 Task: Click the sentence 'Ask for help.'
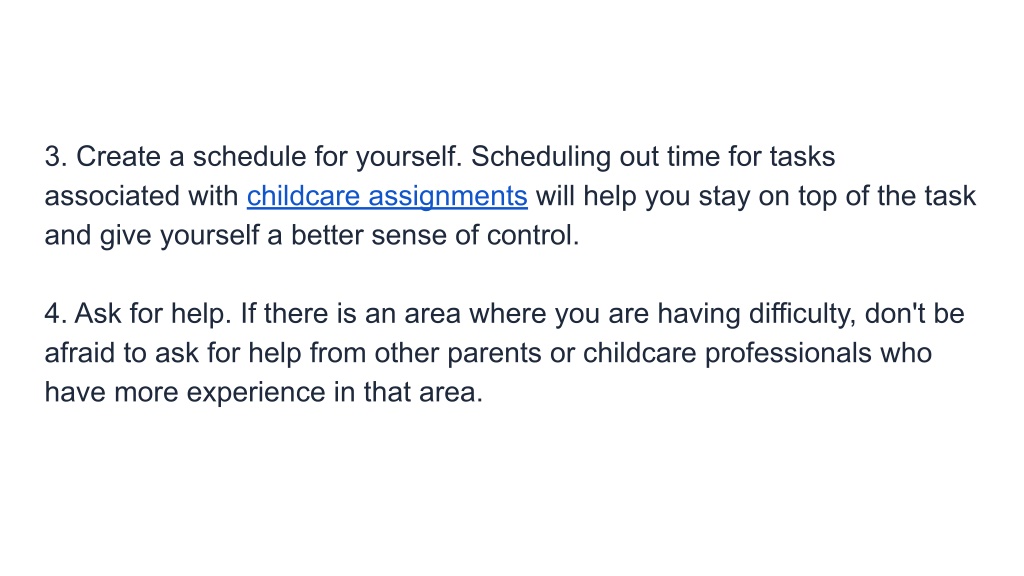point(153,313)
